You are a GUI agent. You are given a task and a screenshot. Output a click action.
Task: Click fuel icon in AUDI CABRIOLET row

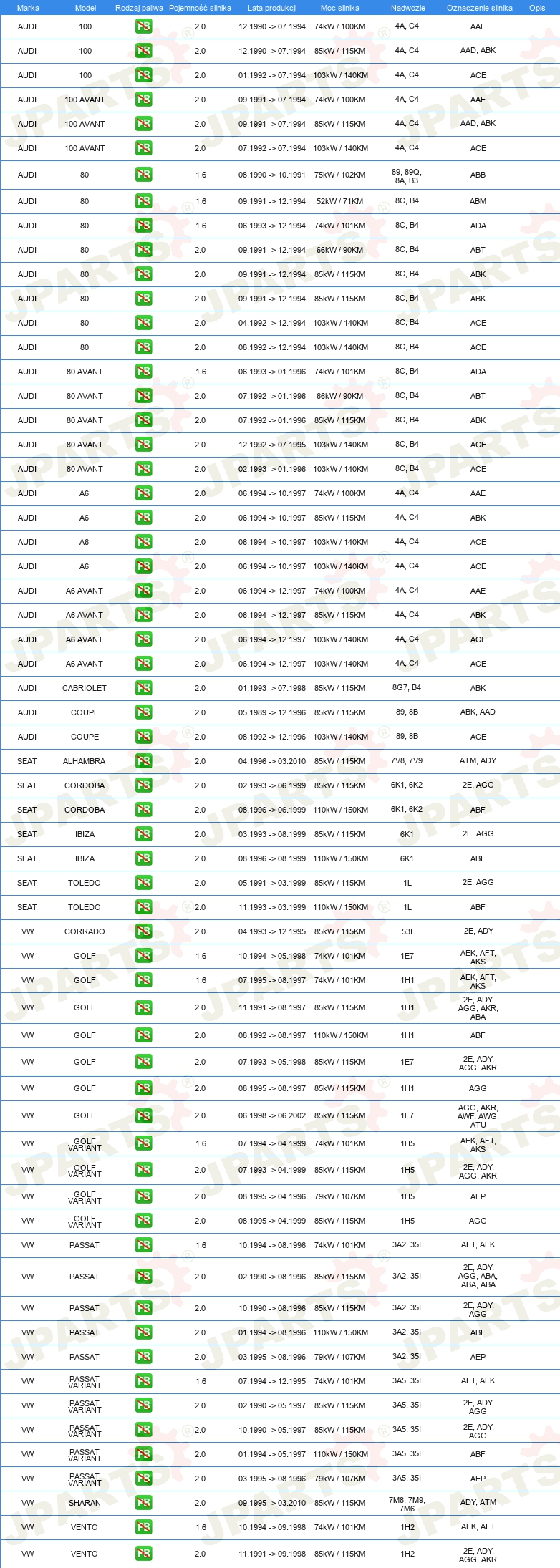[143, 688]
